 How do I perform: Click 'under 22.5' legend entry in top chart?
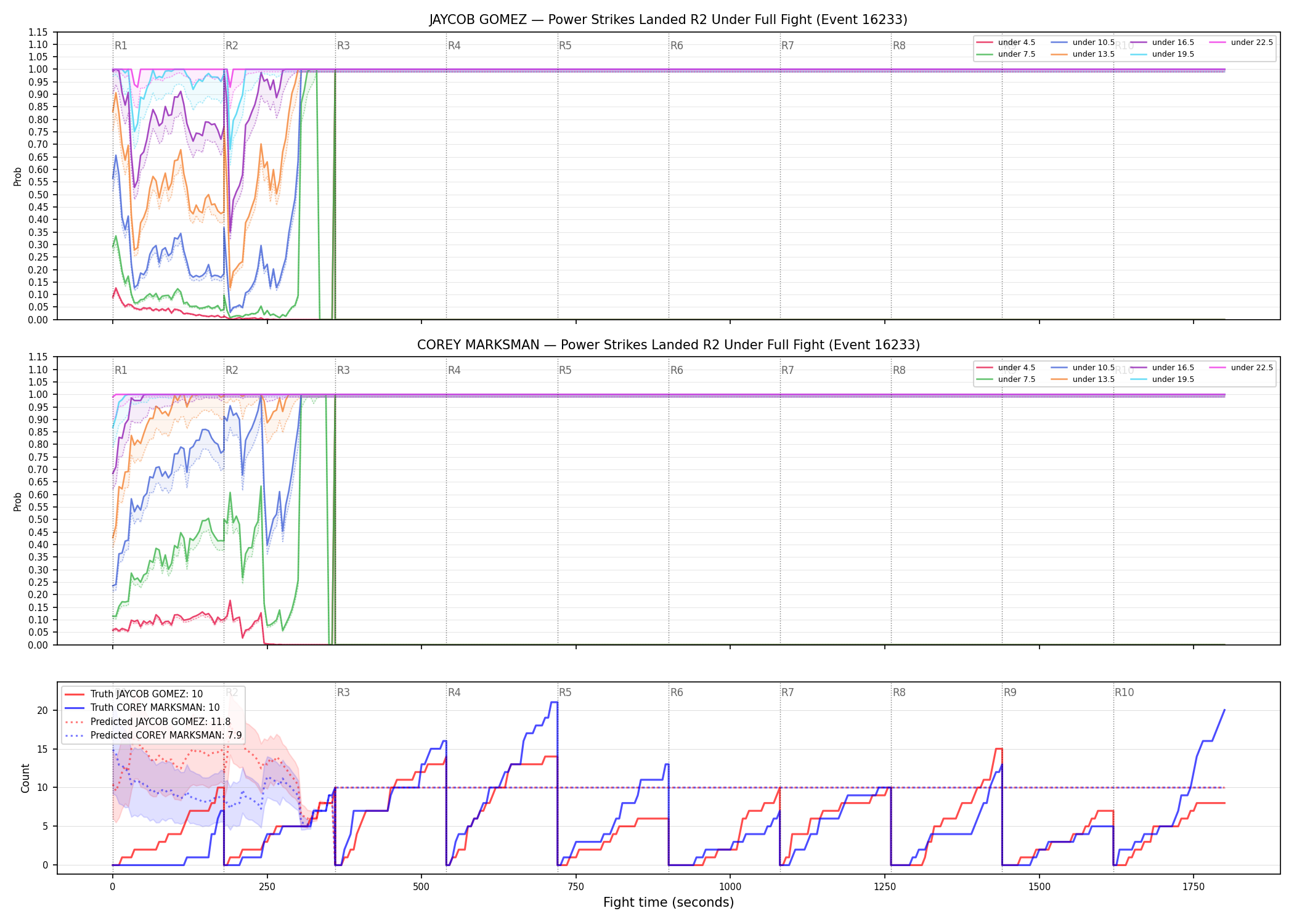[x=1241, y=43]
